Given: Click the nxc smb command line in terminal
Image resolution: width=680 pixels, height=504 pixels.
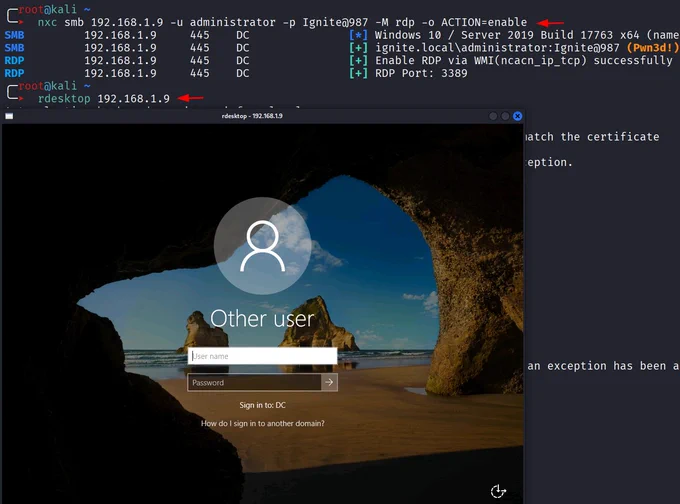Looking at the screenshot, I should 282,22.
